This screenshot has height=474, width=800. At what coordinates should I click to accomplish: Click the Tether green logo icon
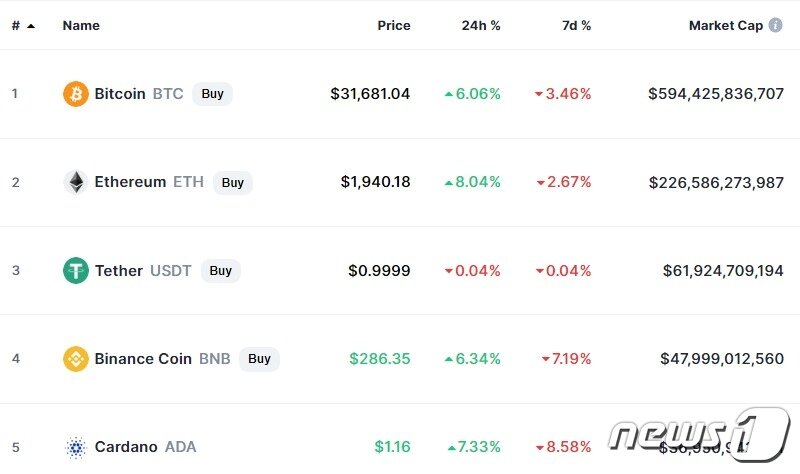coord(76,270)
